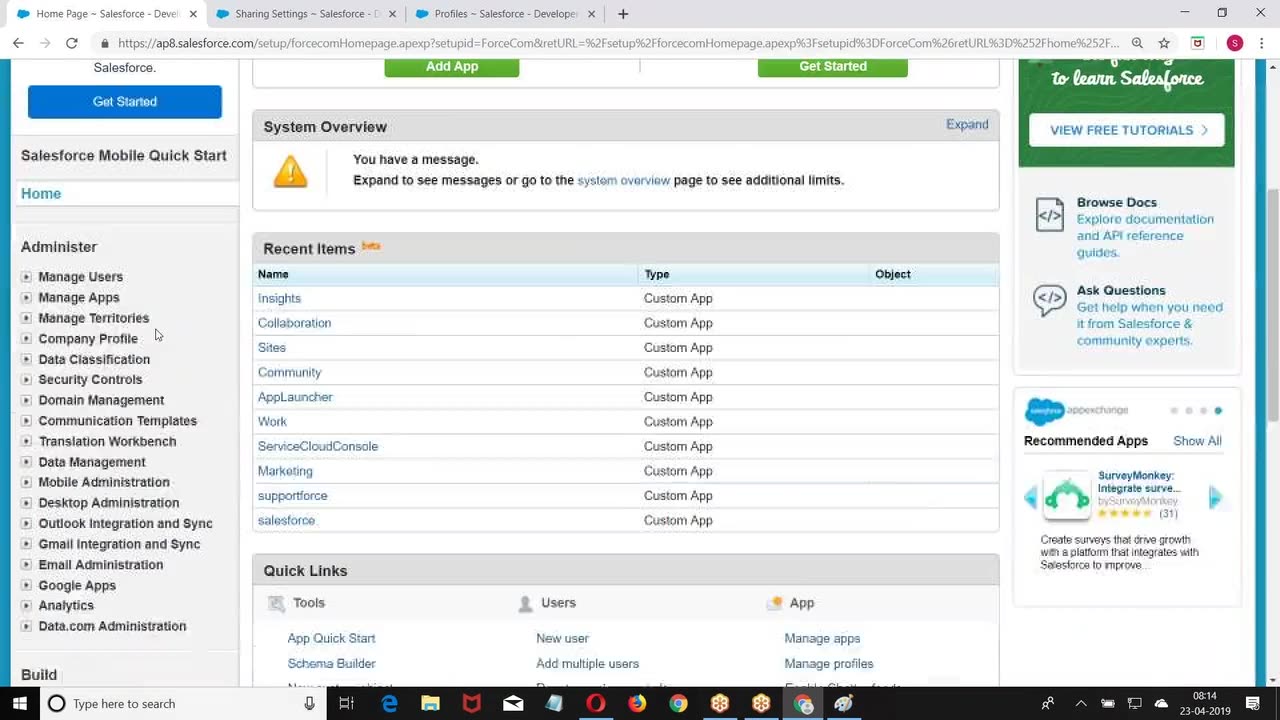Click the Data.com Administration sidebar label
This screenshot has height=720, width=1280.
click(x=112, y=626)
